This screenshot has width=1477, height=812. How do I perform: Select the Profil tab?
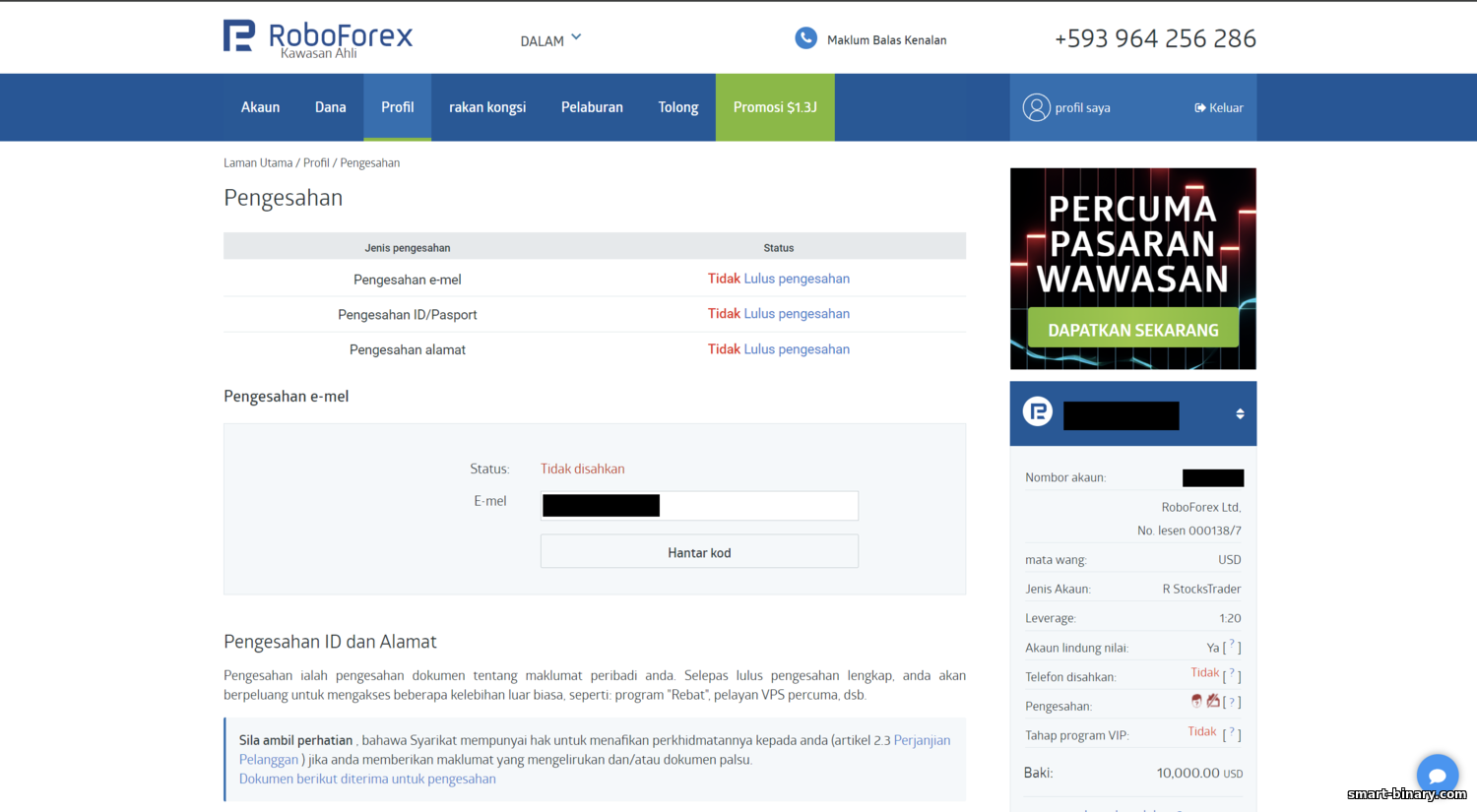(398, 107)
